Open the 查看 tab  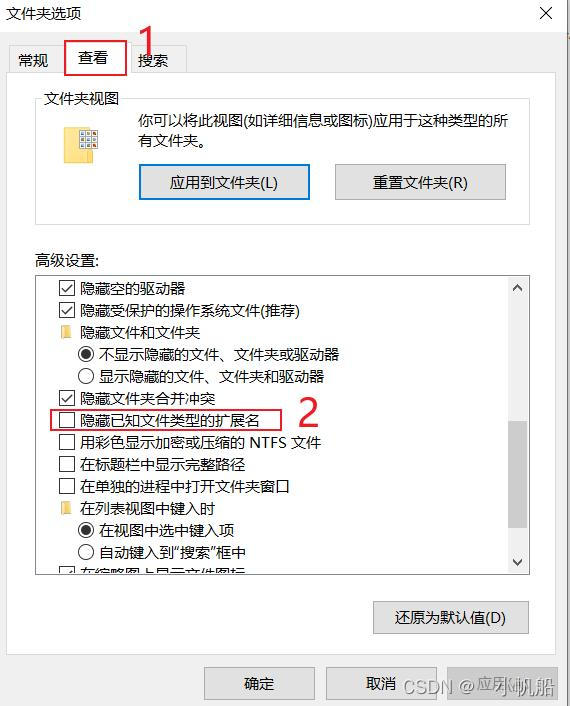[93, 58]
